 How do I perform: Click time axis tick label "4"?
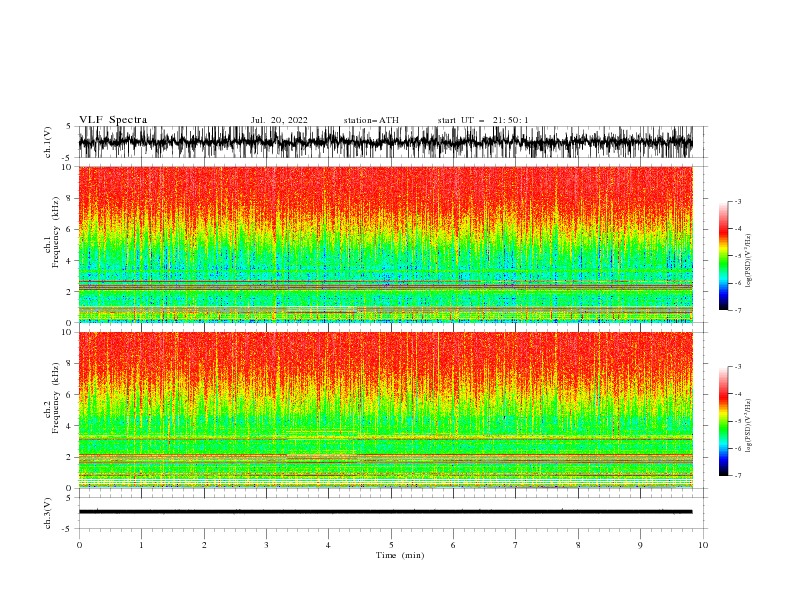coord(329,545)
